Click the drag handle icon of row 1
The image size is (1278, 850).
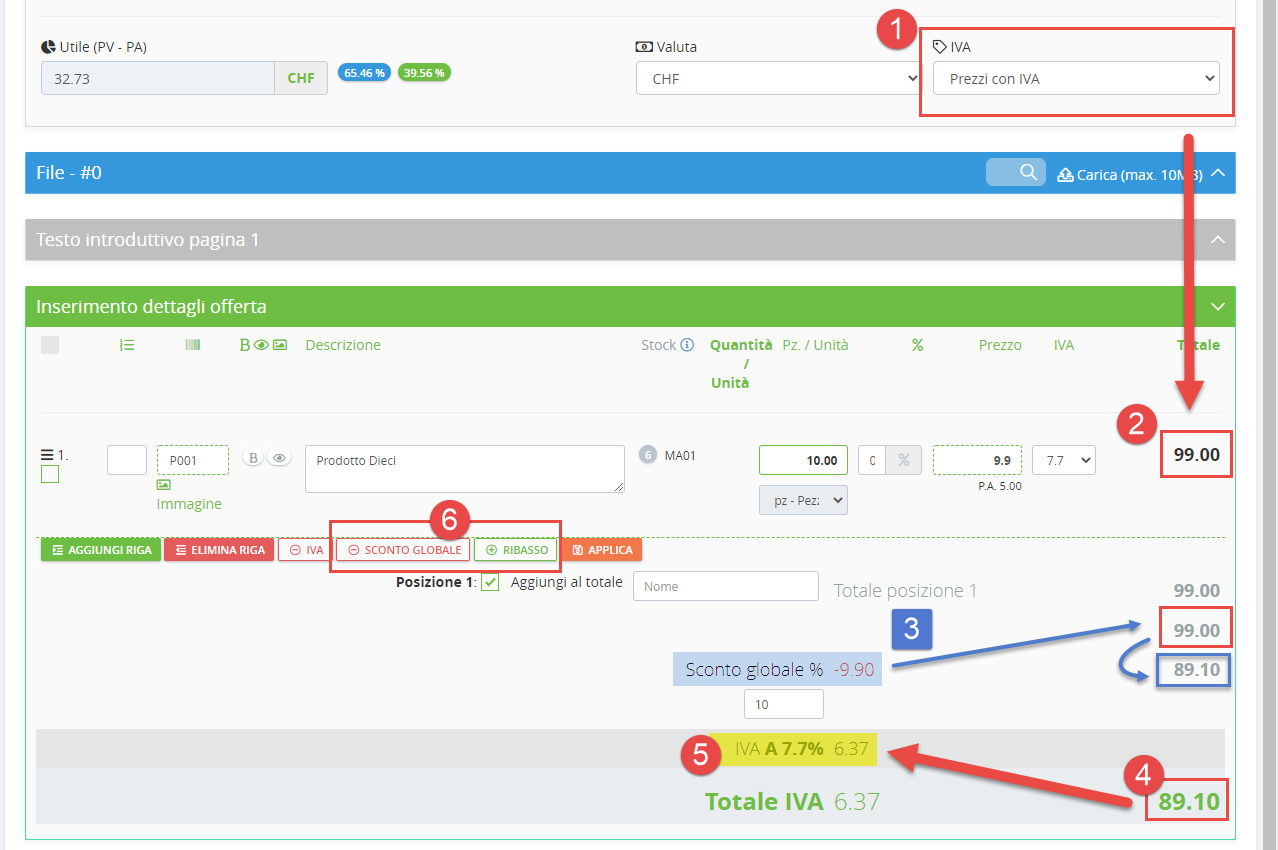(x=46, y=455)
